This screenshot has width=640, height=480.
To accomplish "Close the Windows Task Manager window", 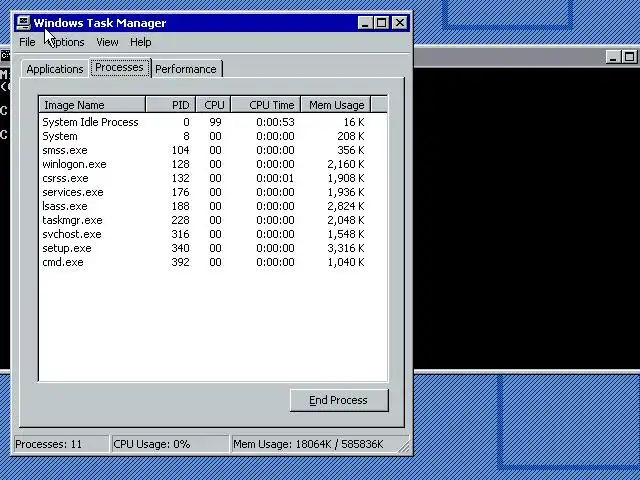I will pos(400,23).
